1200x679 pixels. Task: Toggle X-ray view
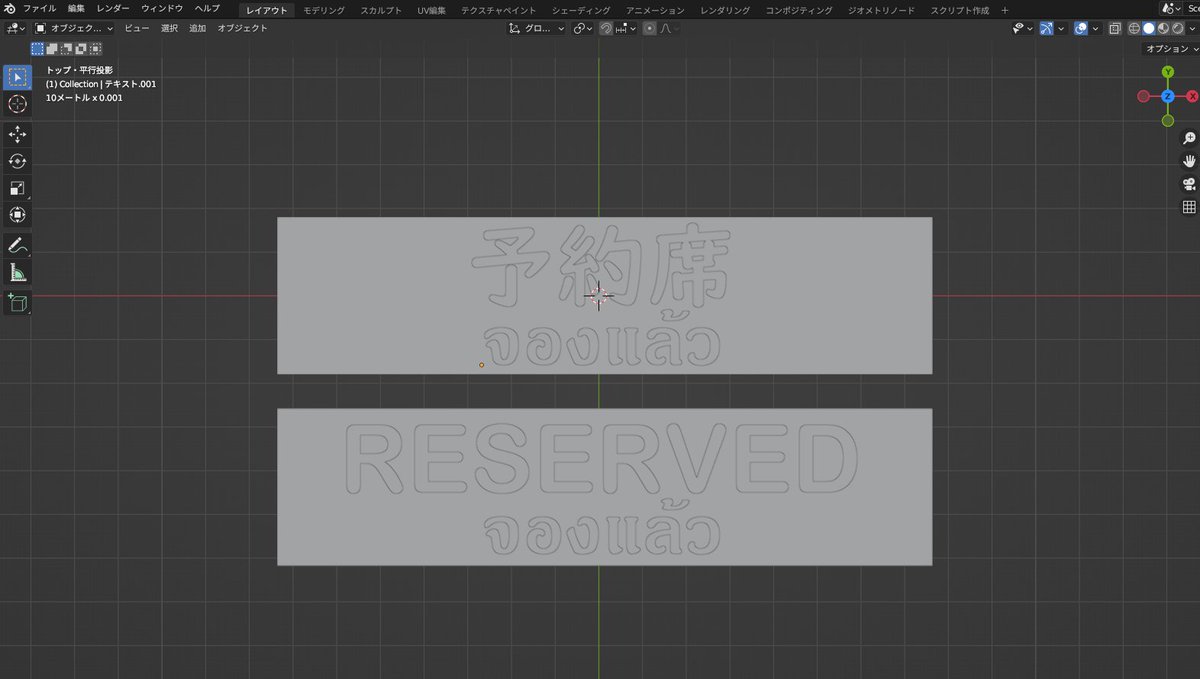[1115, 28]
